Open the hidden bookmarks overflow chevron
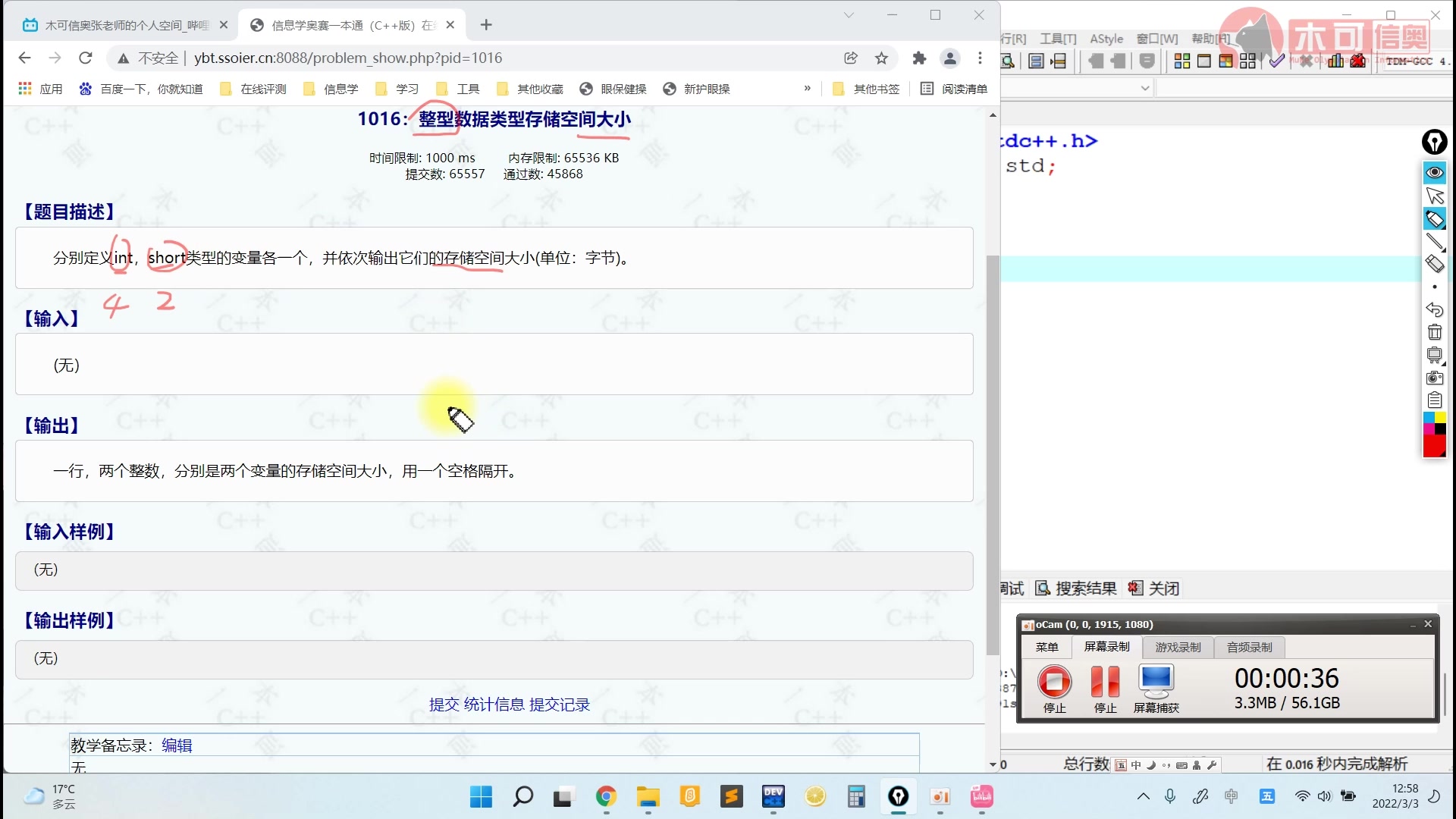The width and height of the screenshot is (1456, 819). [x=807, y=89]
